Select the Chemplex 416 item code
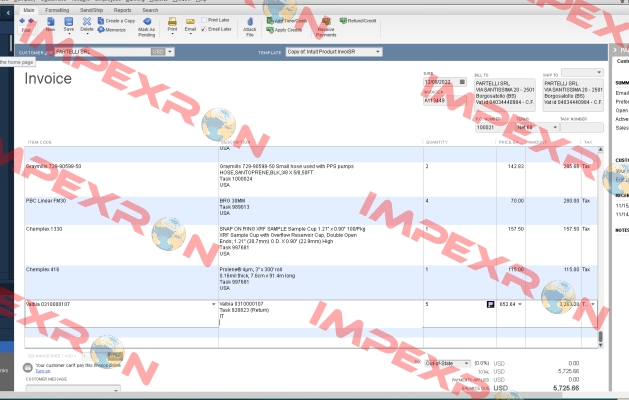The image size is (629, 400). (42, 269)
